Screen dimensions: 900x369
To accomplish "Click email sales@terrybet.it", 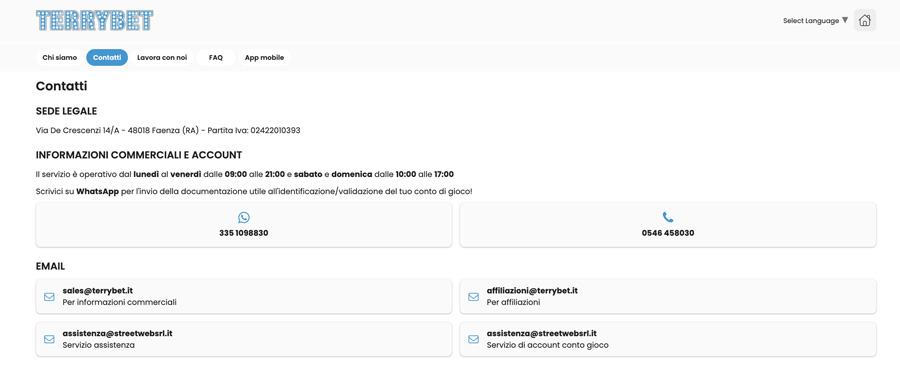I will pyautogui.click(x=98, y=291).
